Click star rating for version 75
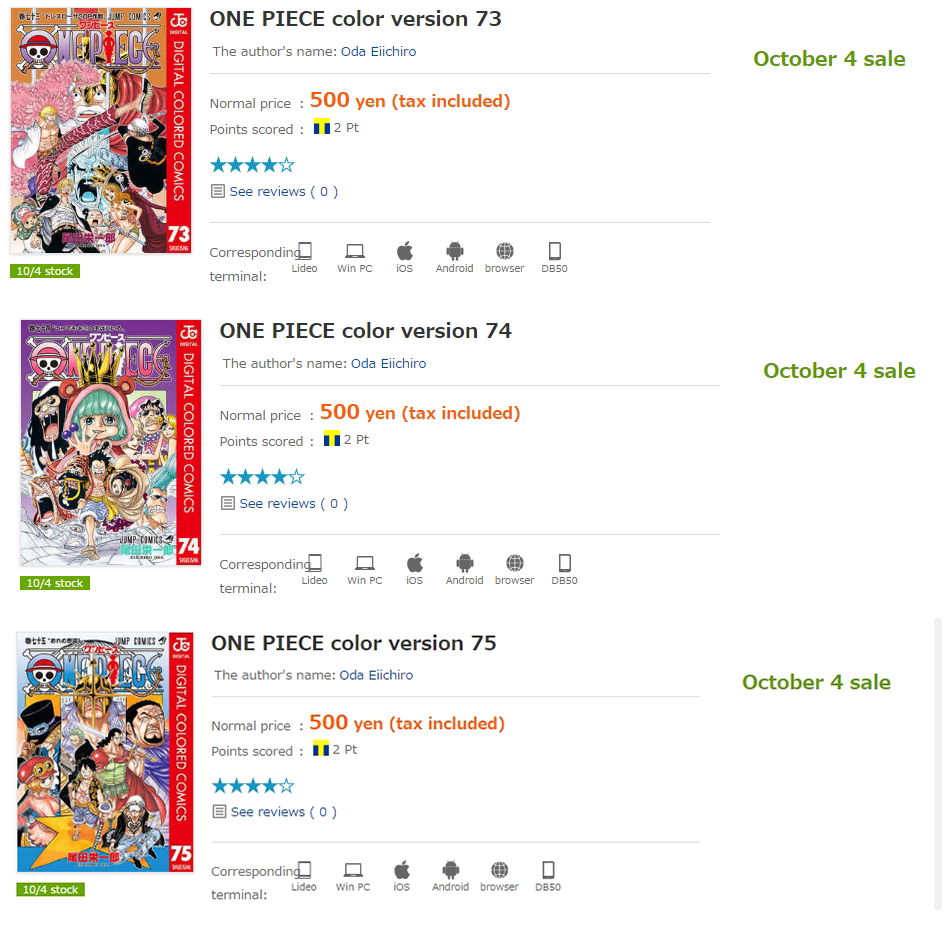Image resolution: width=948 pixels, height=926 pixels. tap(253, 786)
